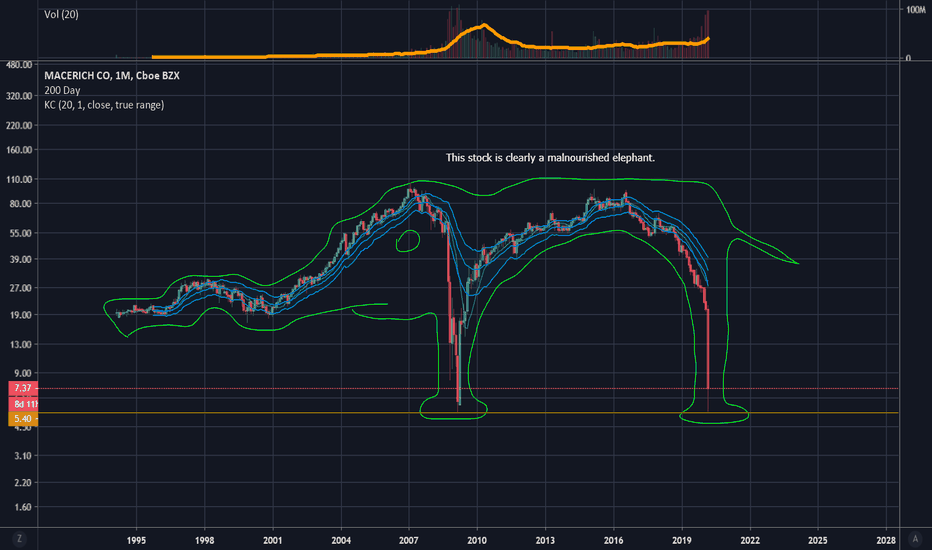Click the 8d 11h countdown label
Image resolution: width=932 pixels, height=550 pixels.
(23, 404)
